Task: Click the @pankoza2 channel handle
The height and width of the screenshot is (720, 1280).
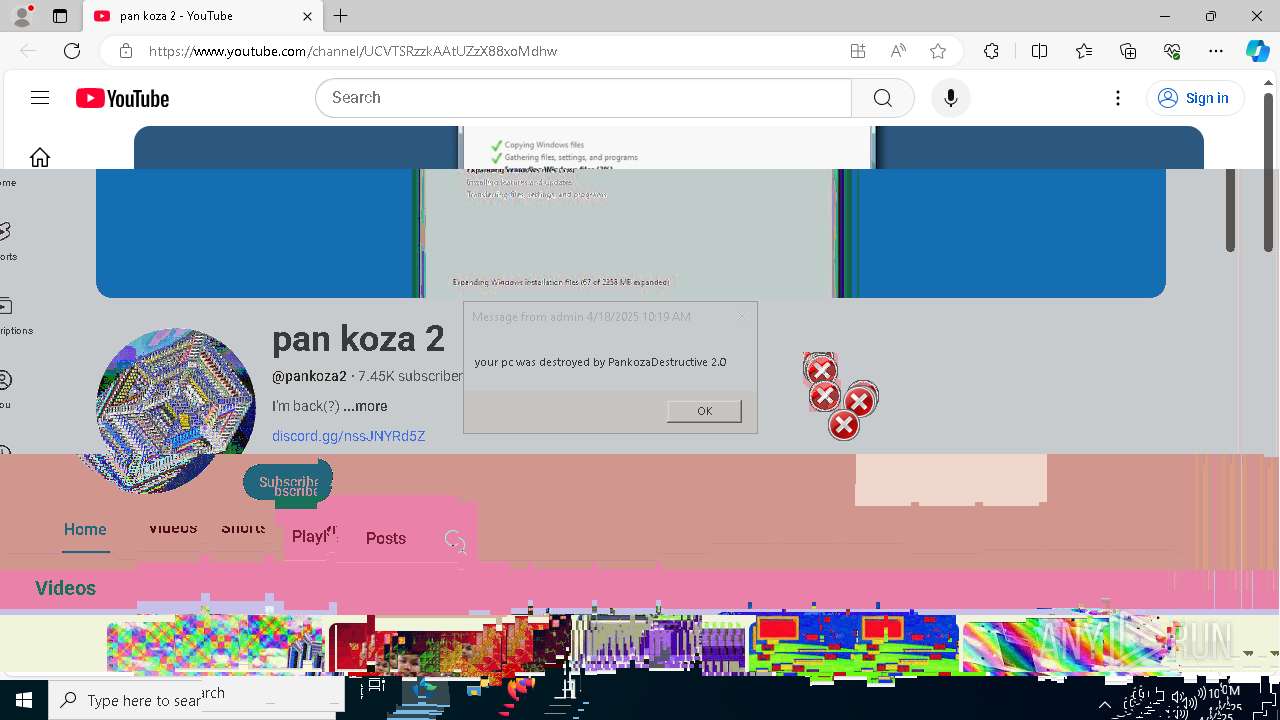Action: click(x=309, y=376)
